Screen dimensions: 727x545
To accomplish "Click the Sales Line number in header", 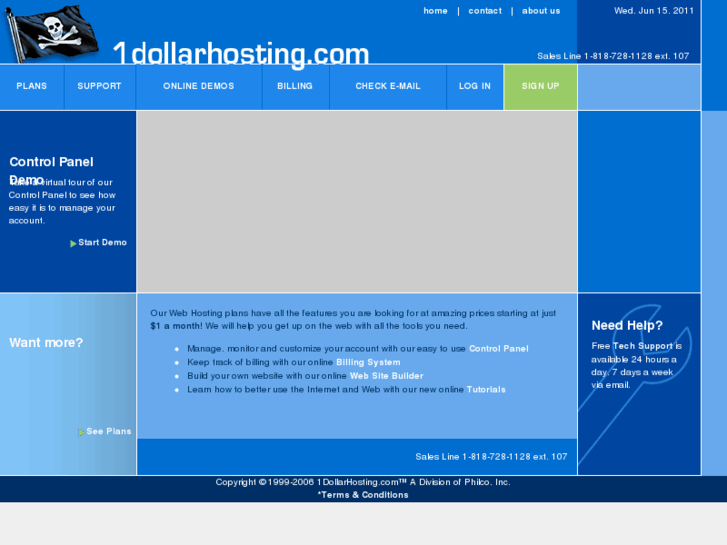I will pos(613,56).
